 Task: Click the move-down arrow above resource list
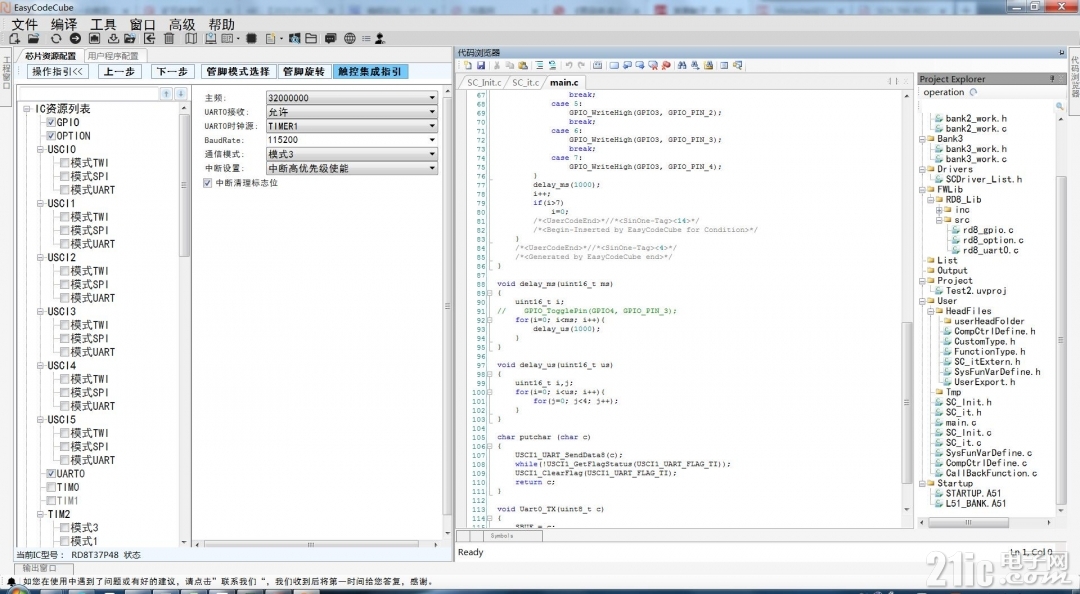click(180, 94)
